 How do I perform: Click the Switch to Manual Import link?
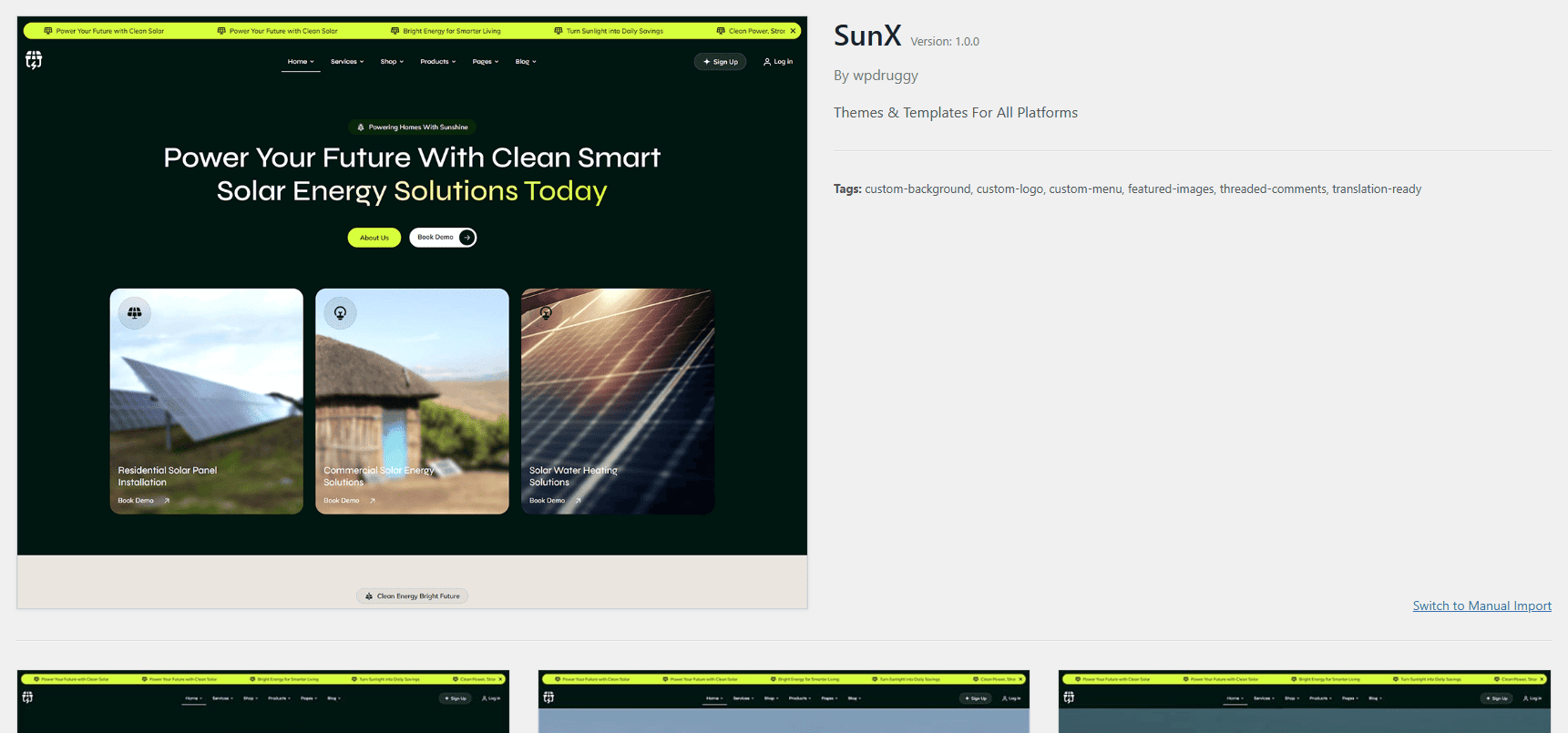click(1481, 606)
